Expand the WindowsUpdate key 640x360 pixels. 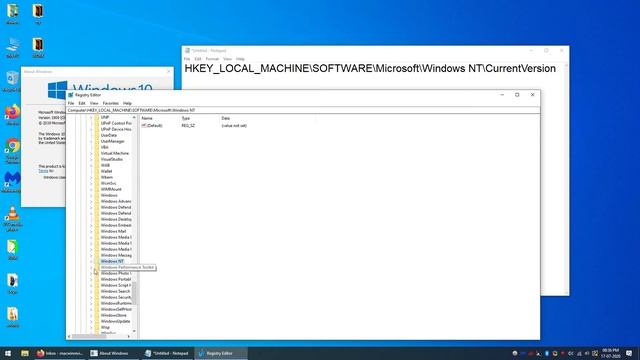coord(91,321)
